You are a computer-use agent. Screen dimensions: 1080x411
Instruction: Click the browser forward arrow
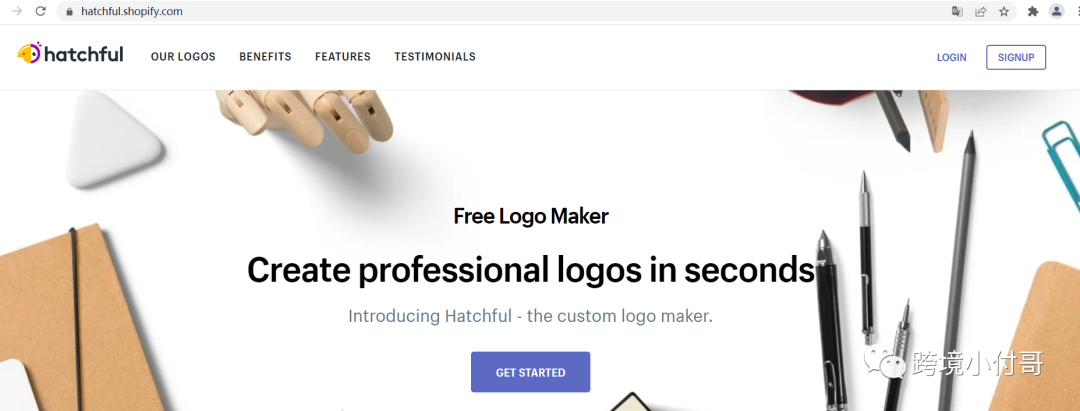pyautogui.click(x=17, y=11)
